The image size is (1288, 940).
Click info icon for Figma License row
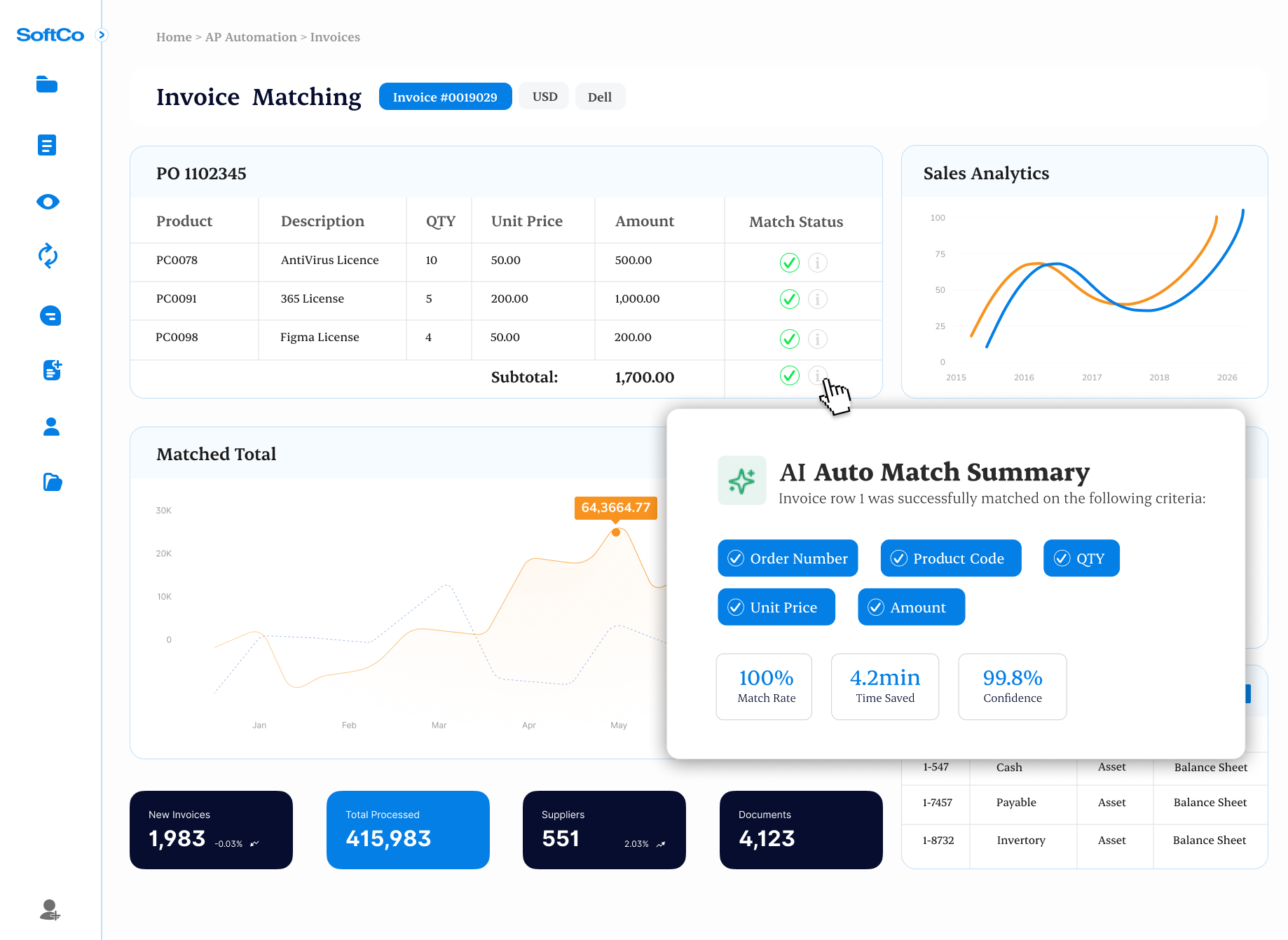click(817, 339)
